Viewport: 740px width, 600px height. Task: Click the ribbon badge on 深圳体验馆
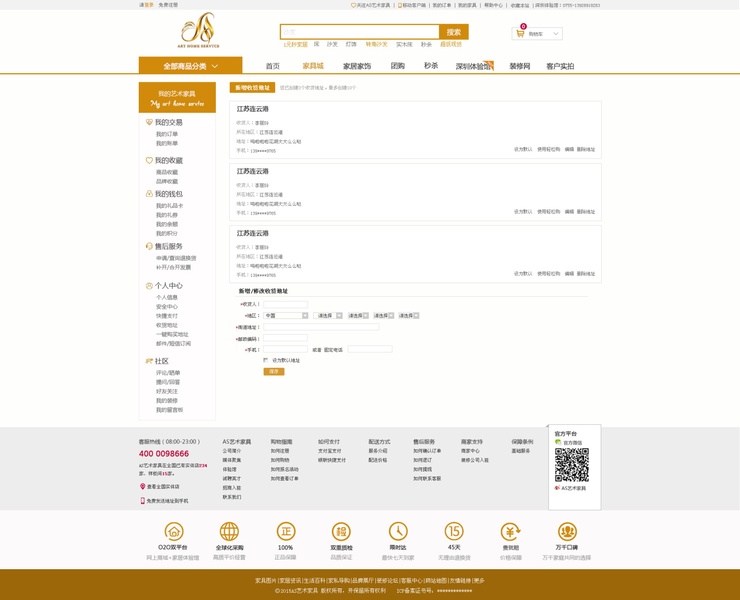pos(489,65)
